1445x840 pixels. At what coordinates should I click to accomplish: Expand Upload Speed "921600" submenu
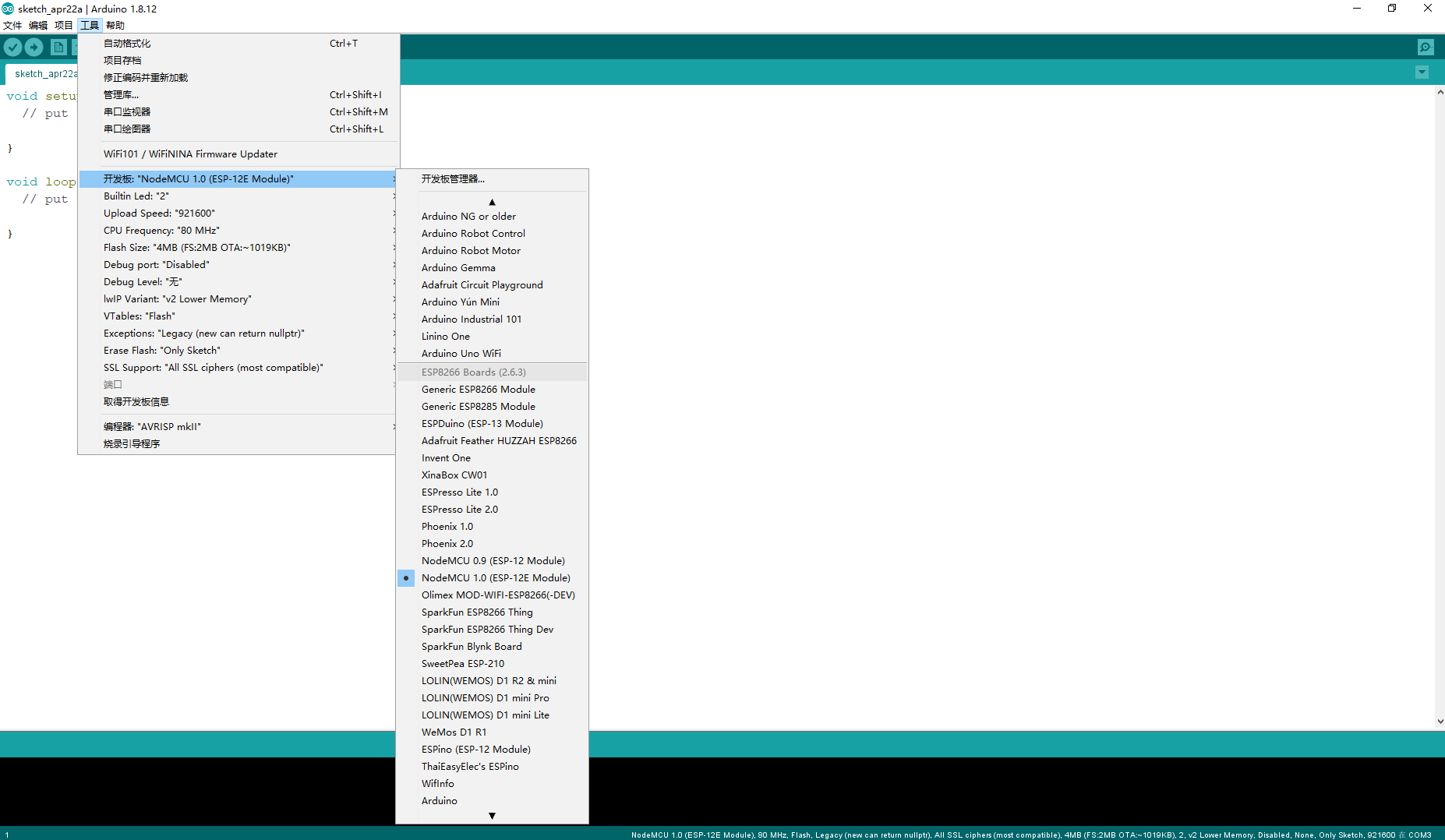click(x=239, y=214)
